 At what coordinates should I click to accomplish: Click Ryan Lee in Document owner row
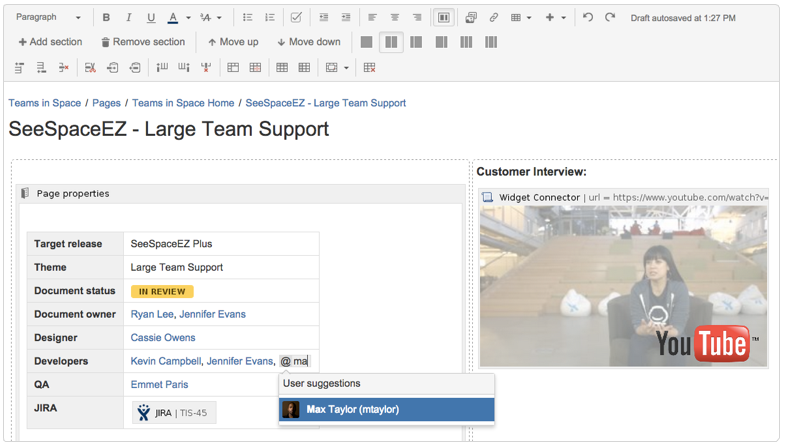[152, 314]
